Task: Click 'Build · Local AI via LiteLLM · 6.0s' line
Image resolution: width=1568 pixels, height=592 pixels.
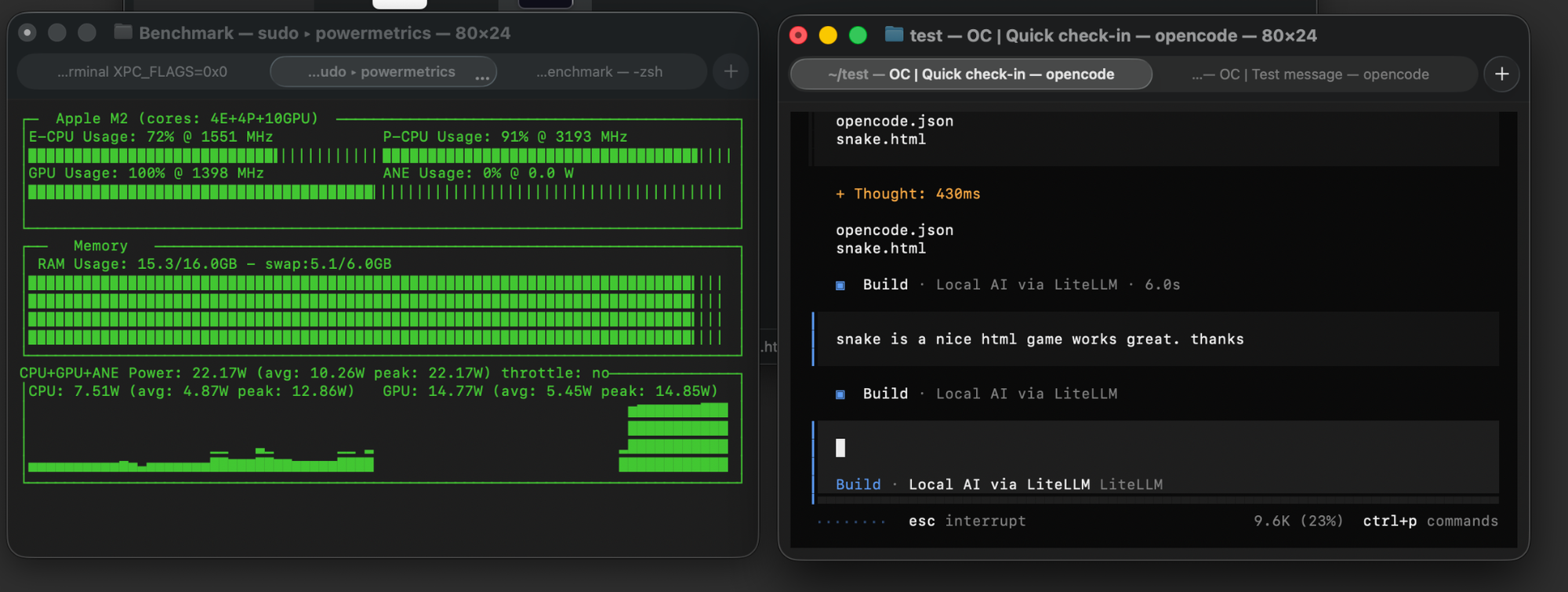Action: (1007, 285)
